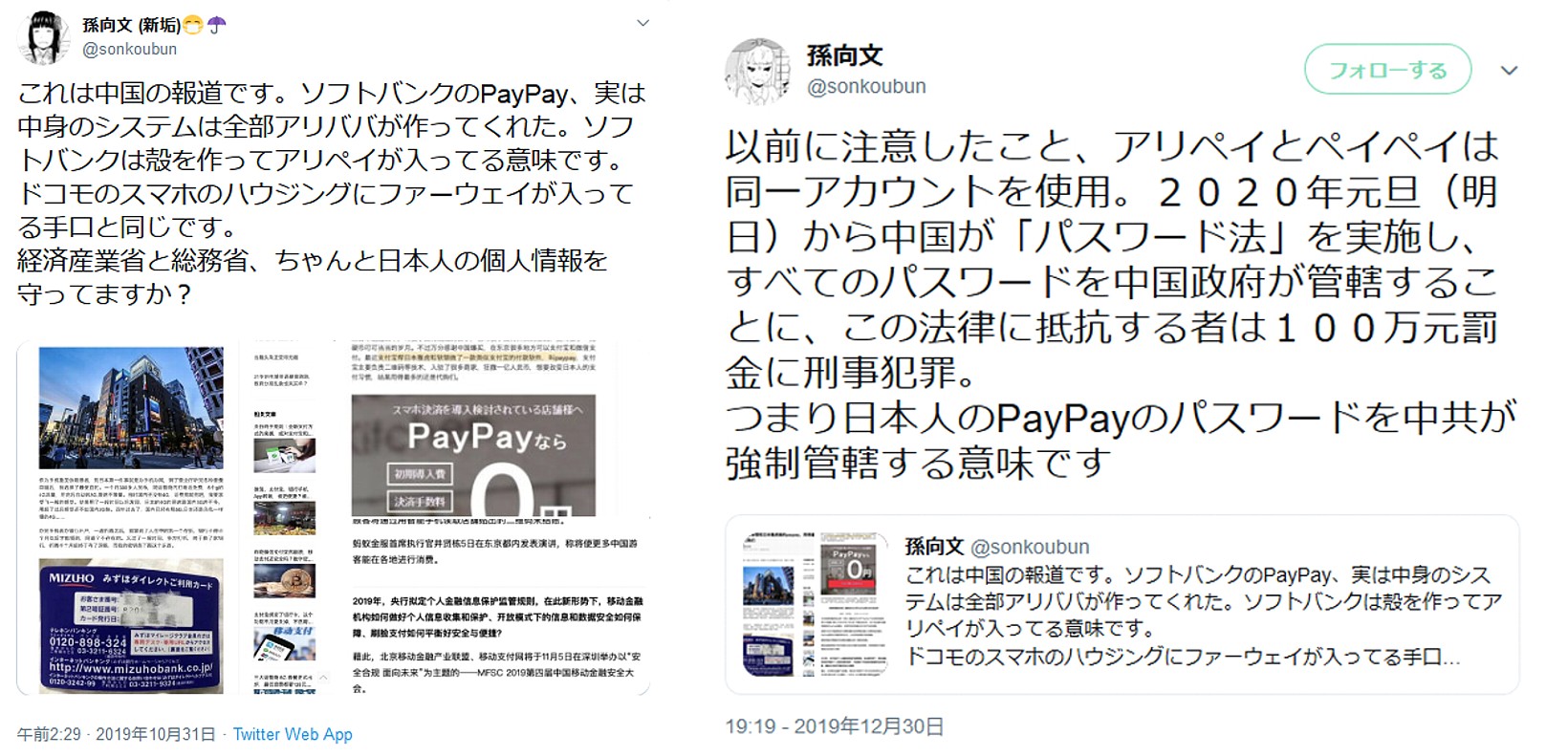Click the quoted tweet's @sonkoubun handle
The width and height of the screenshot is (1568, 756).
(1030, 547)
